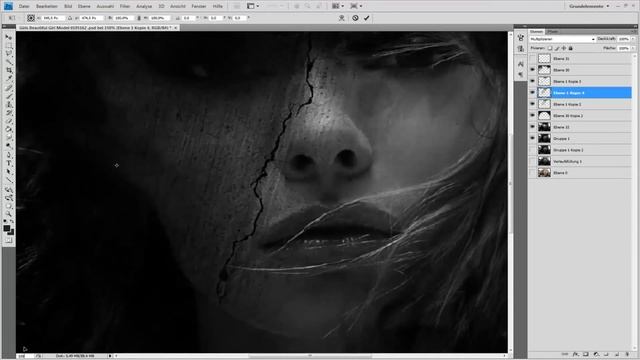Select the Gradient tool
This screenshot has height=360, width=640.
click(x=9, y=129)
